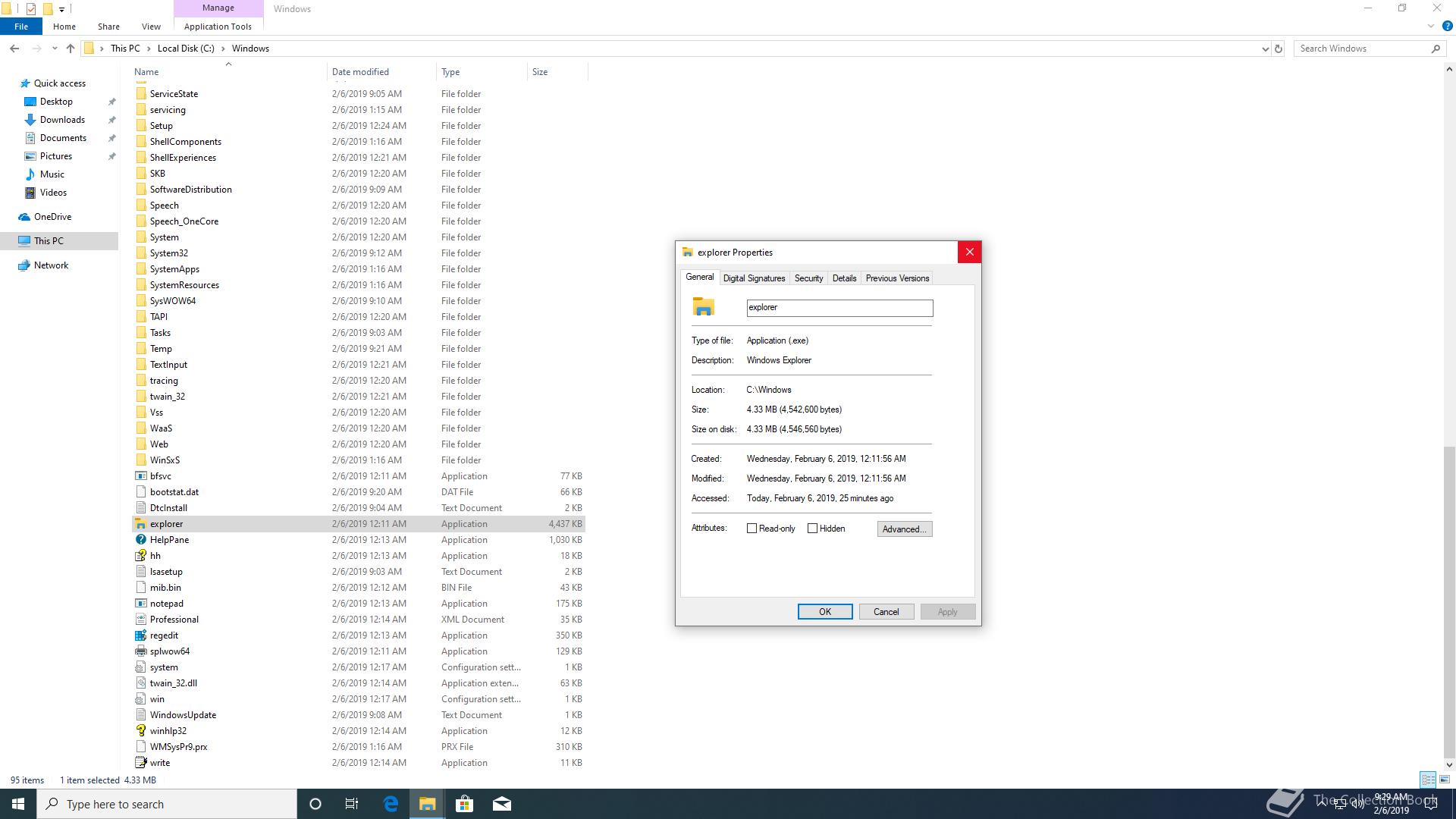Screen dimensions: 1456x819
Task: Click the explorer filename text field
Action: coord(839,308)
